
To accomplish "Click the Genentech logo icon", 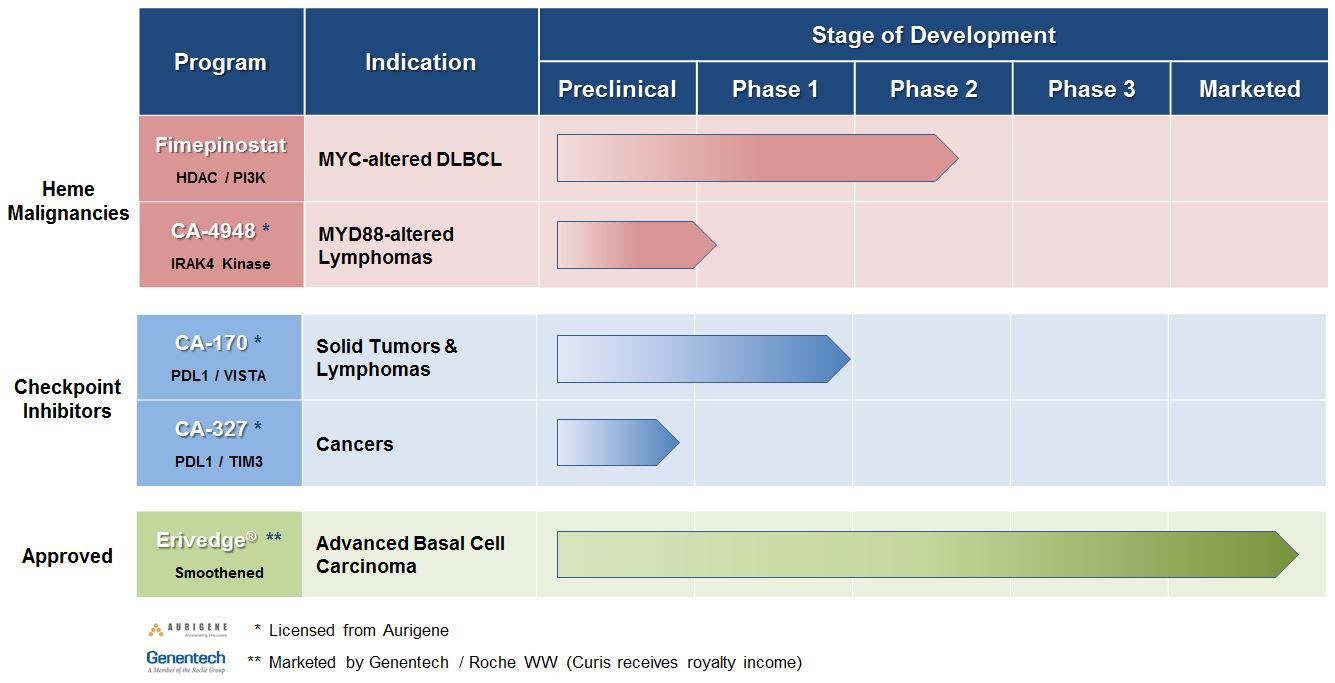I will tap(185, 661).
